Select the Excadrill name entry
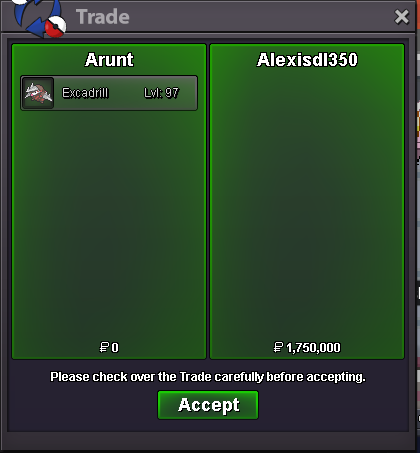This screenshot has height=453, width=420. pyautogui.click(x=85, y=93)
